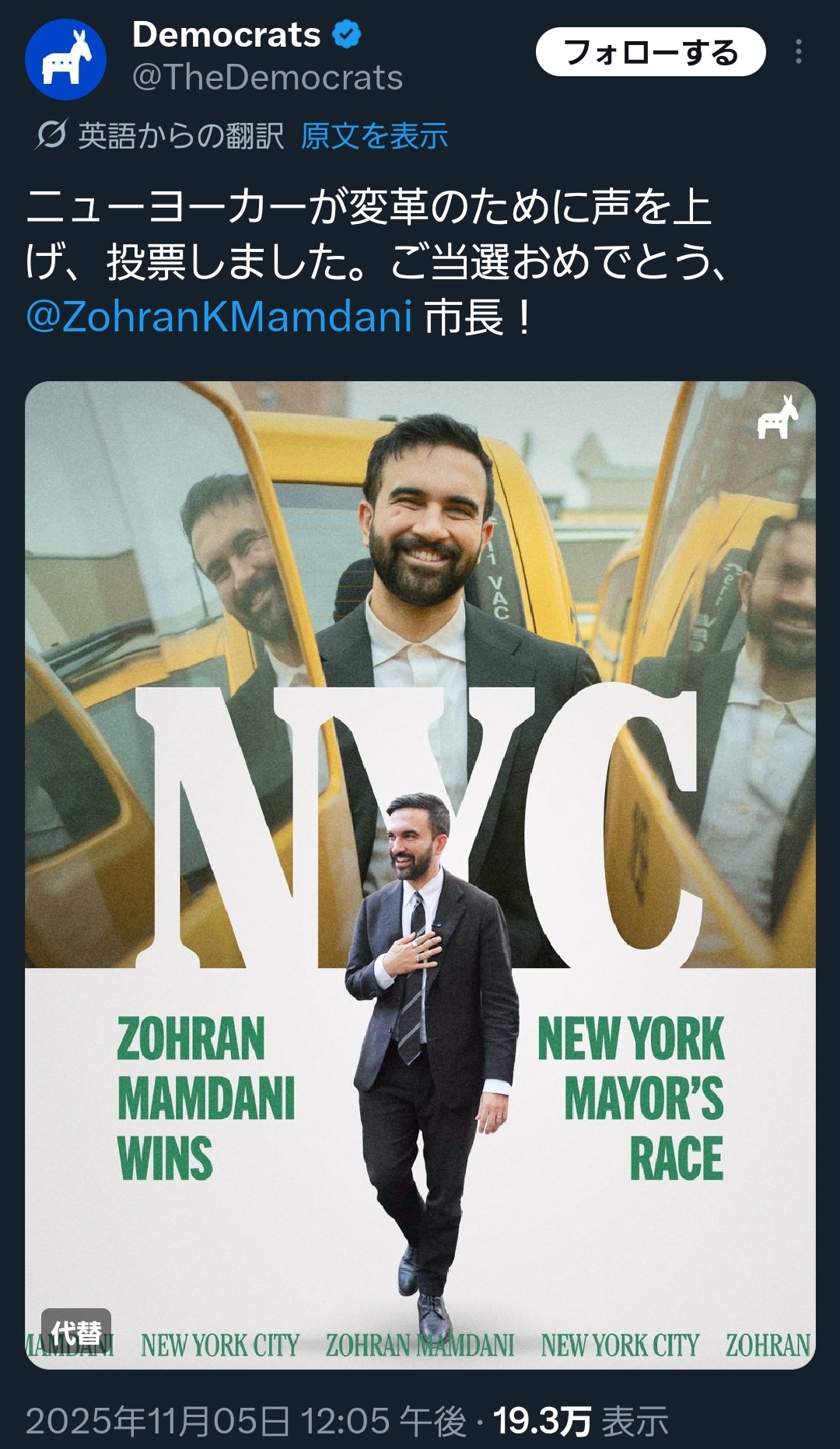Open the @ZohranKMamdani mention link

coord(219,317)
